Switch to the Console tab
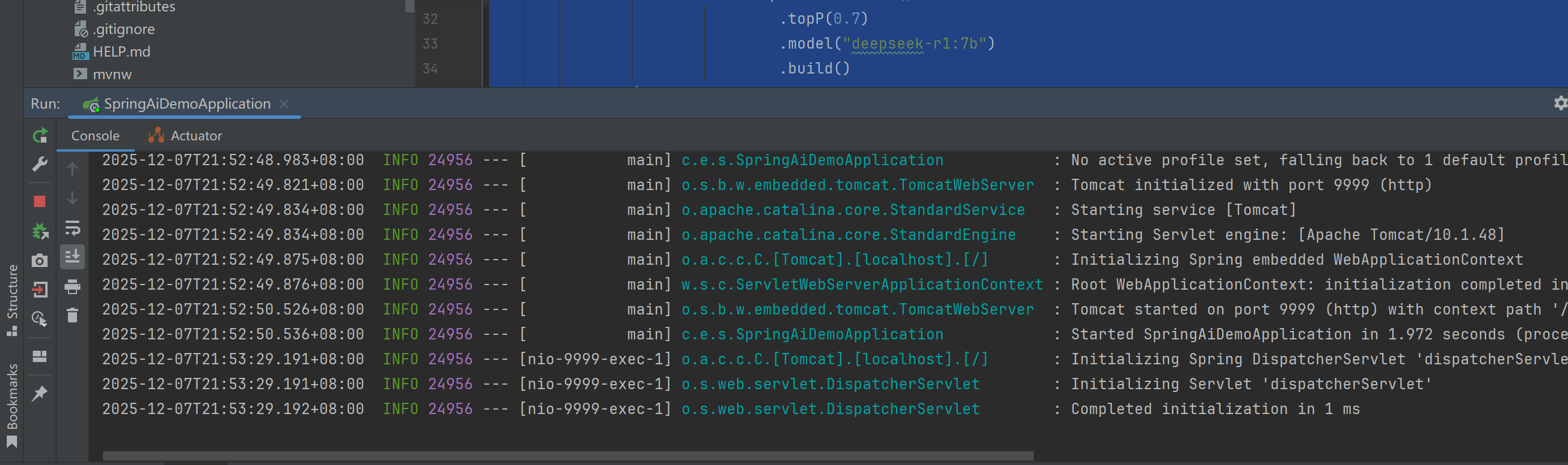The width and height of the screenshot is (1568, 465). [x=96, y=136]
